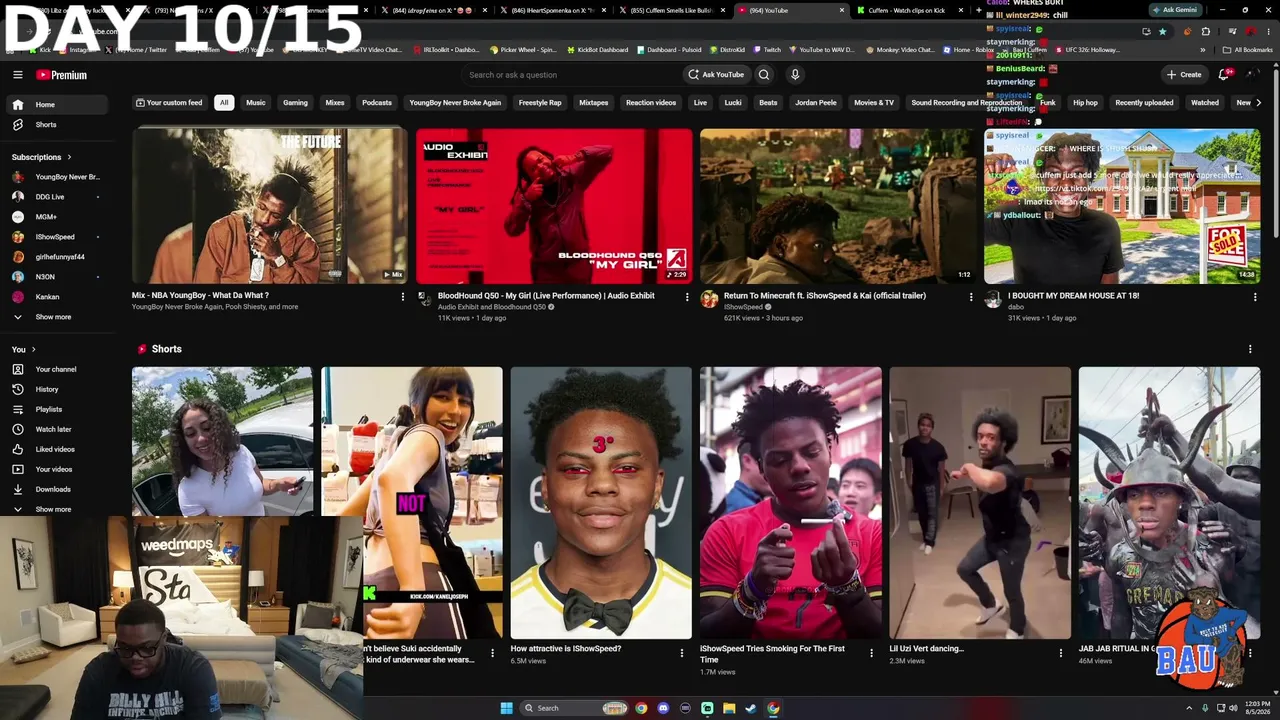The width and height of the screenshot is (1280, 720).
Task: Open Liked videos in the sidebar
Action: coord(58,449)
